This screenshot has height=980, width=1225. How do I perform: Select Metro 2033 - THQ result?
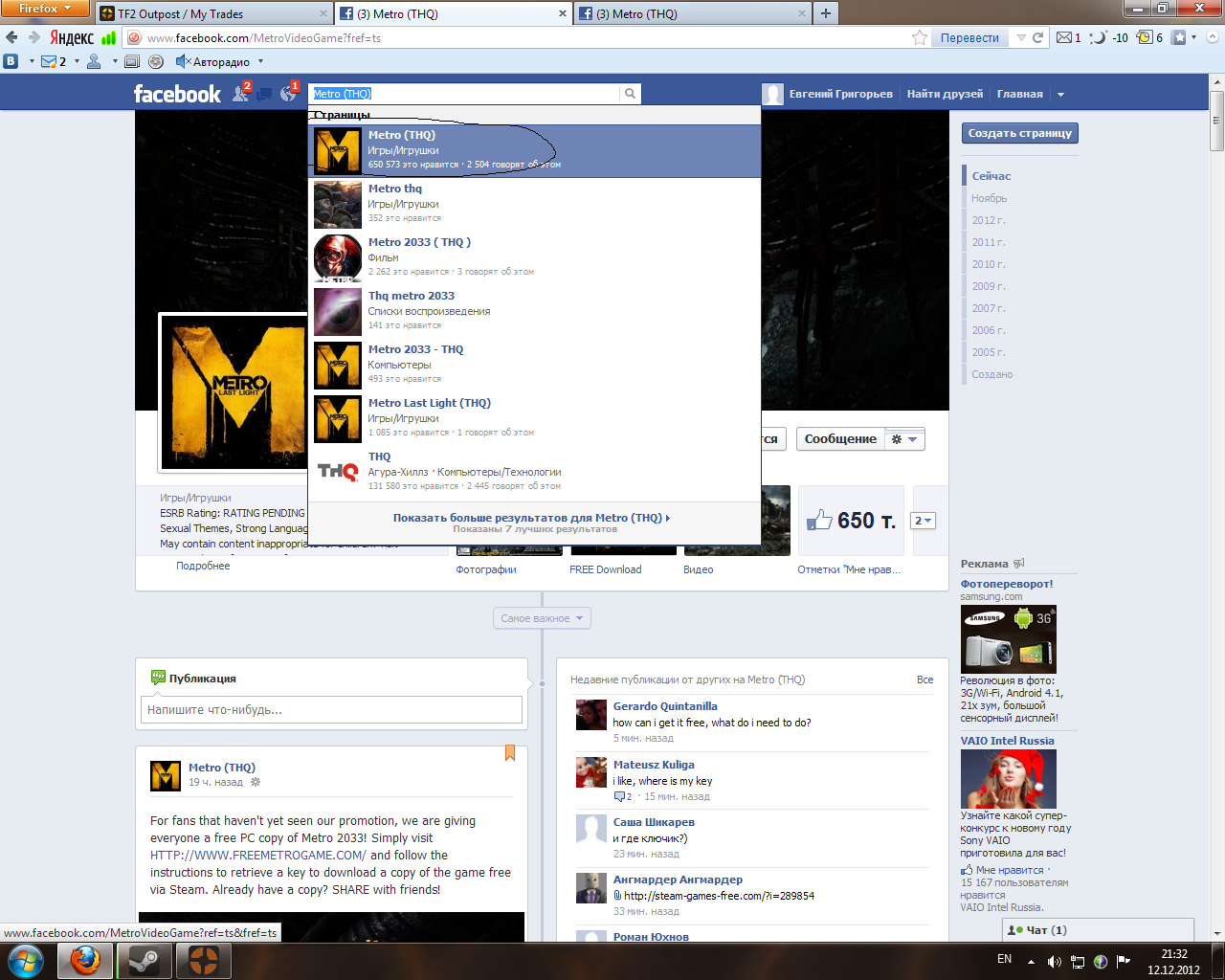[535, 365]
